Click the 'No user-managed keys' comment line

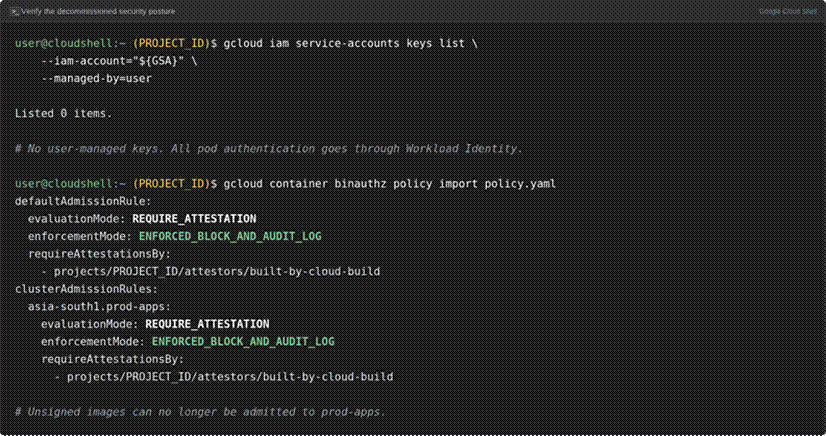click(269, 148)
